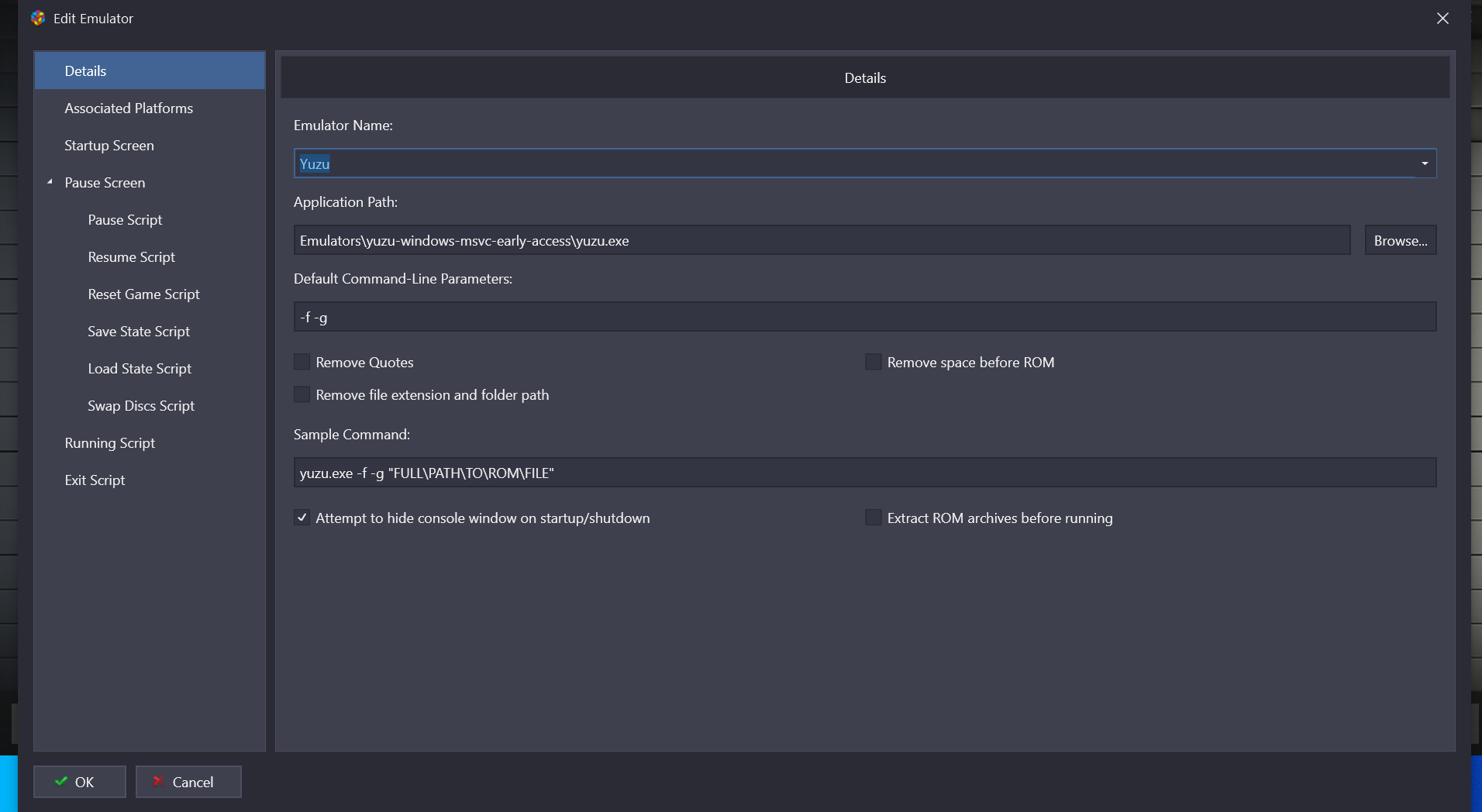Open Swap Discs Script page
The image size is (1482, 812).
pos(141,405)
